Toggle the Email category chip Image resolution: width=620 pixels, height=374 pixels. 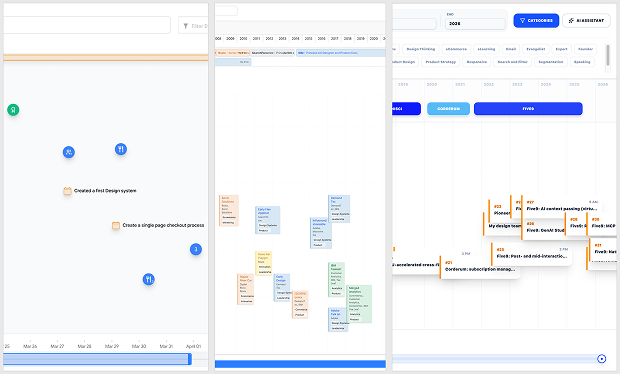tap(511, 49)
